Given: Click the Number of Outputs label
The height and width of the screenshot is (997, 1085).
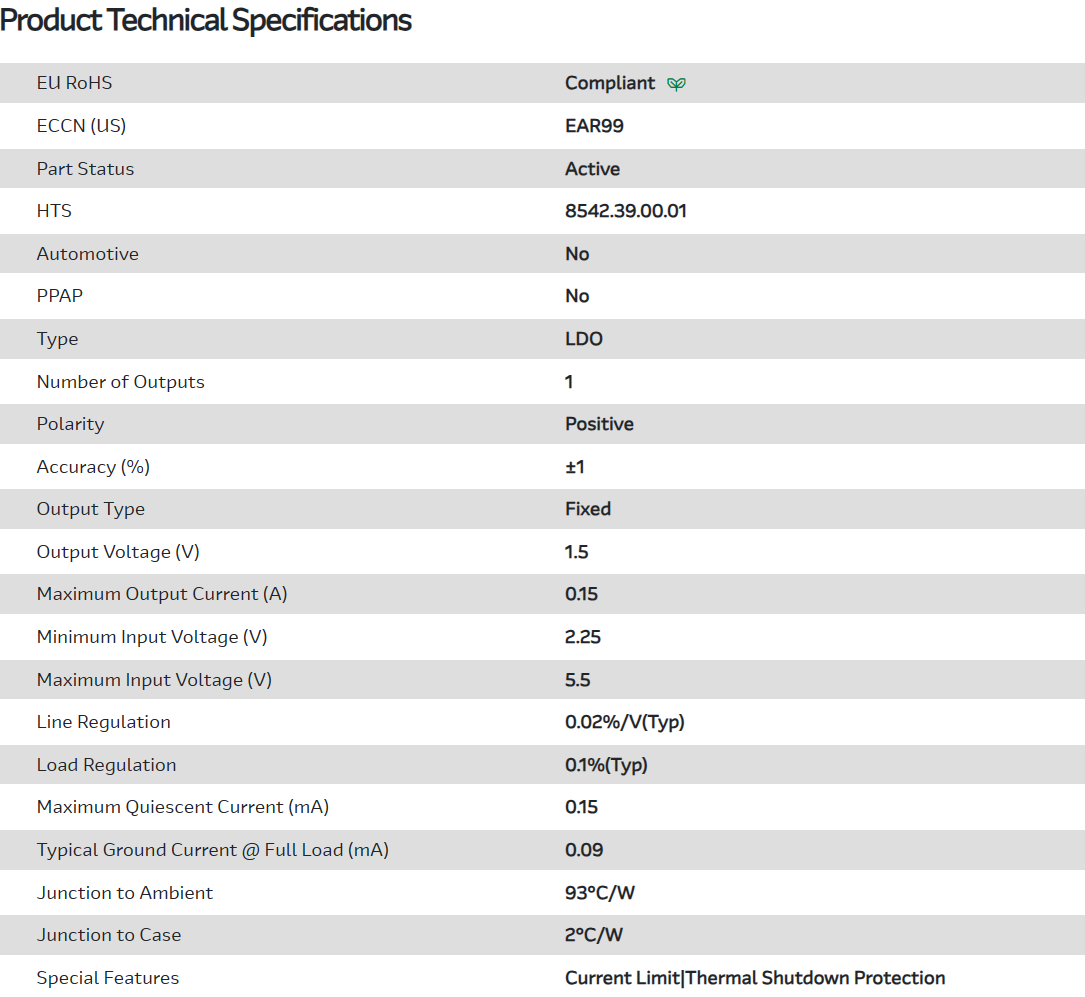Looking at the screenshot, I should pos(120,382).
